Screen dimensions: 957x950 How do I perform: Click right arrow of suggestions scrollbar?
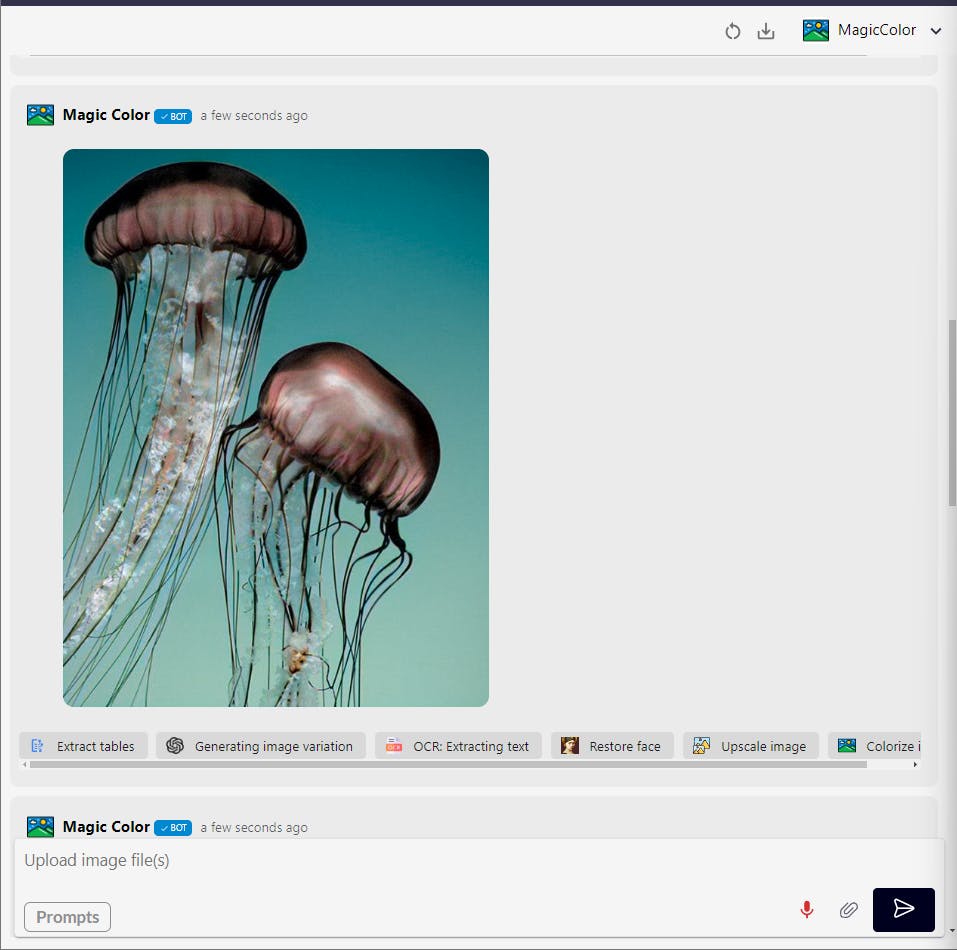915,765
